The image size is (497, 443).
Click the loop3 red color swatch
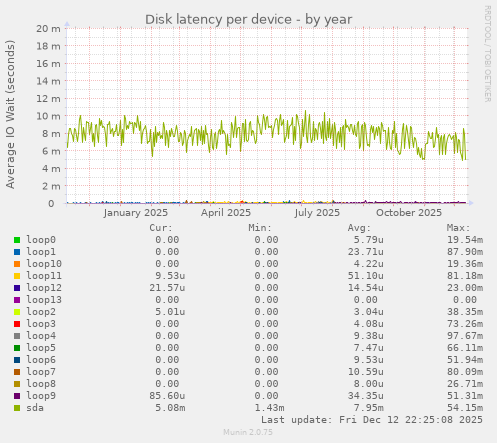(17, 324)
